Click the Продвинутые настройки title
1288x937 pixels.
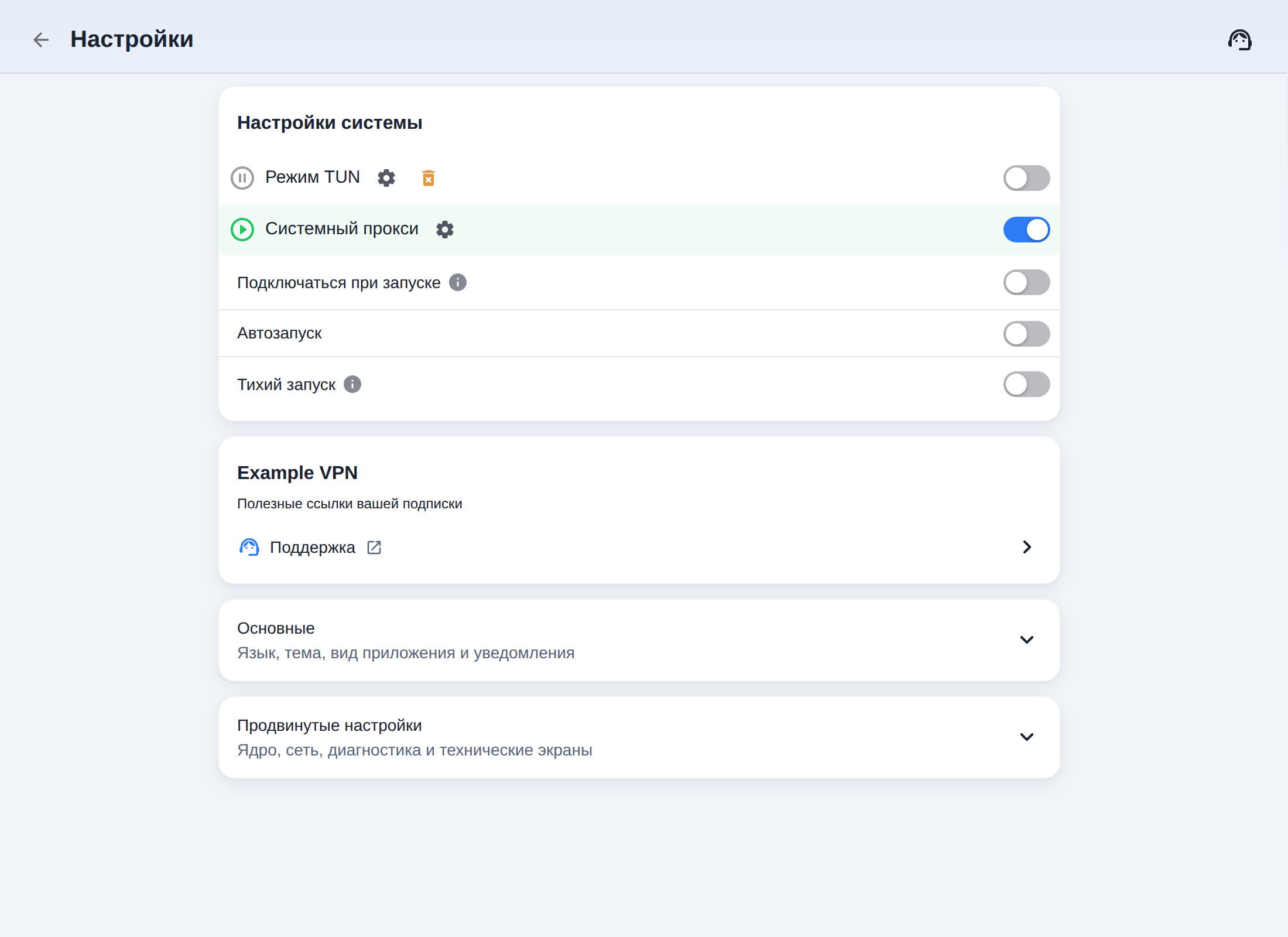(x=330, y=726)
